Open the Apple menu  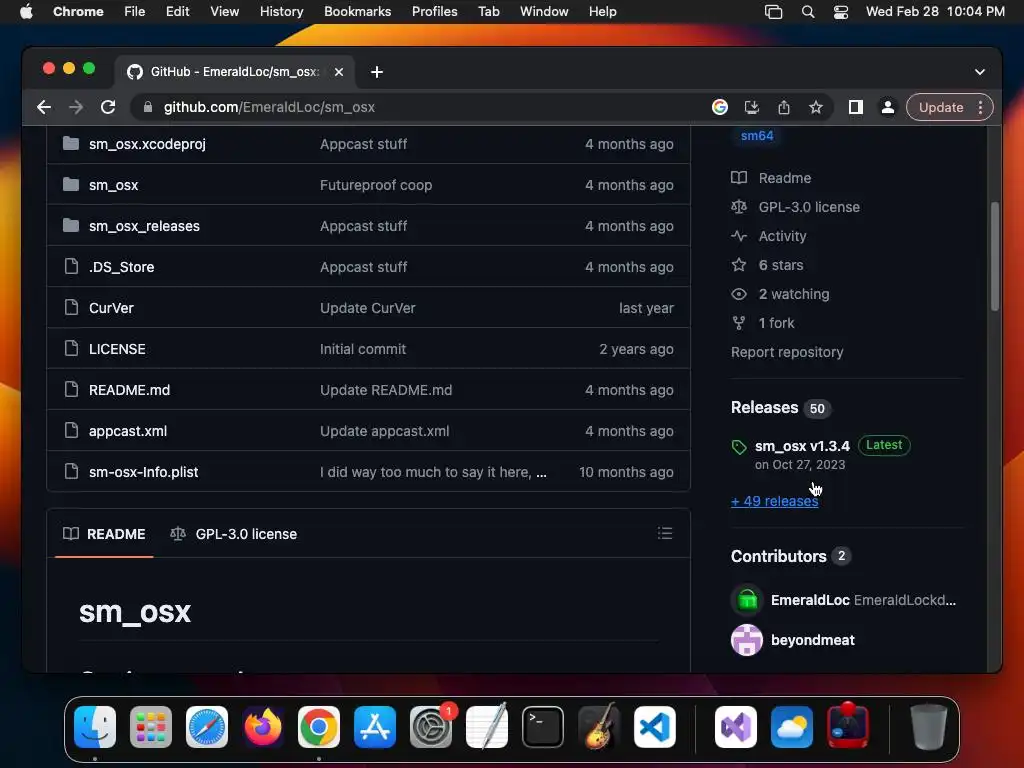[26, 12]
